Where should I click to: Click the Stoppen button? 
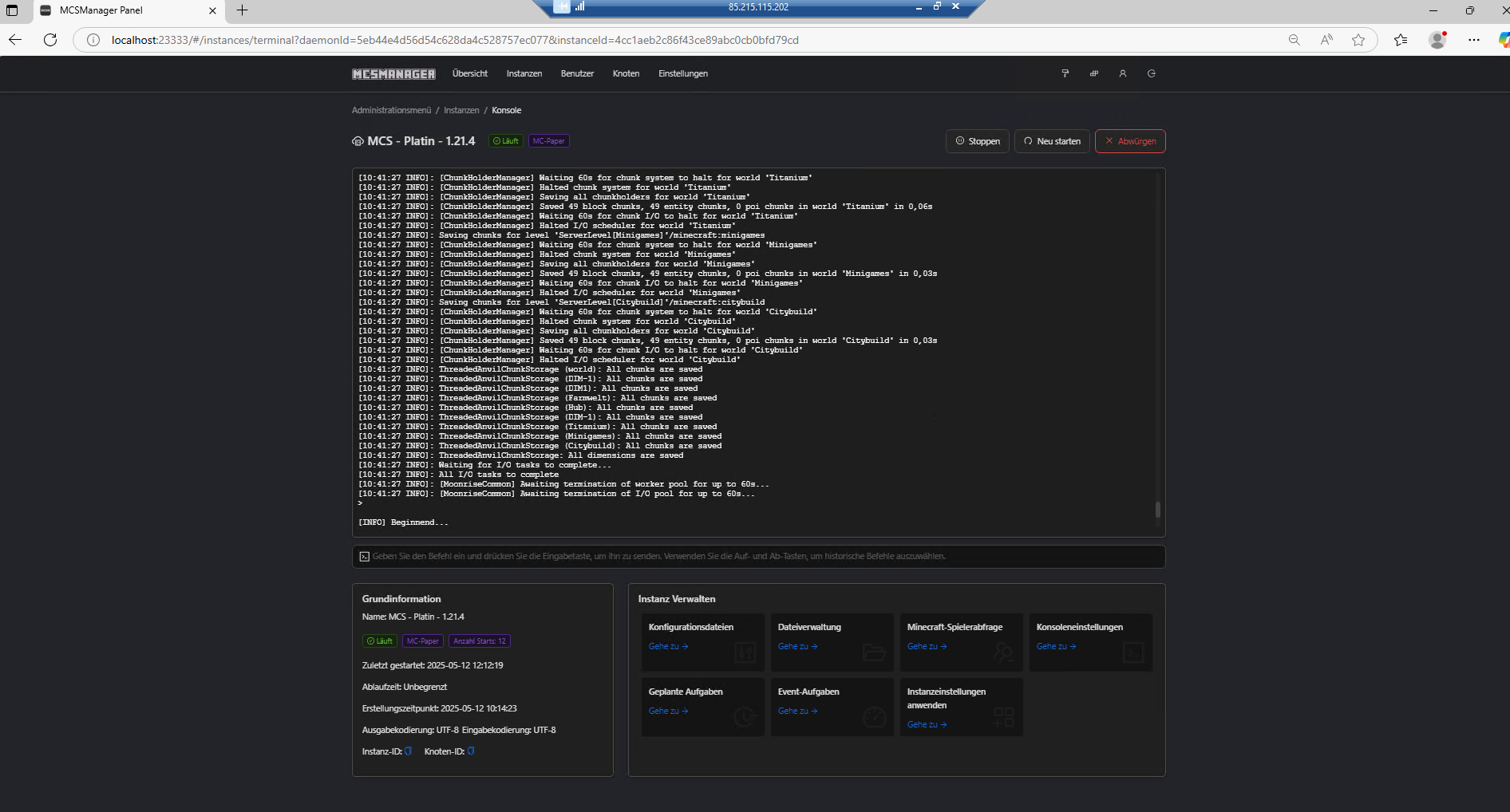click(978, 141)
